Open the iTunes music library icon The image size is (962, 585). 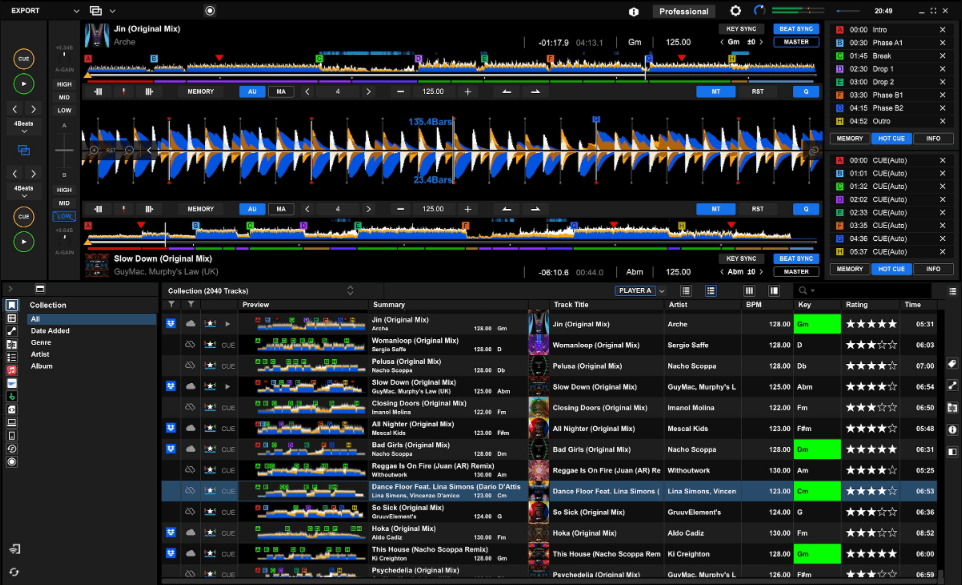coord(12,370)
